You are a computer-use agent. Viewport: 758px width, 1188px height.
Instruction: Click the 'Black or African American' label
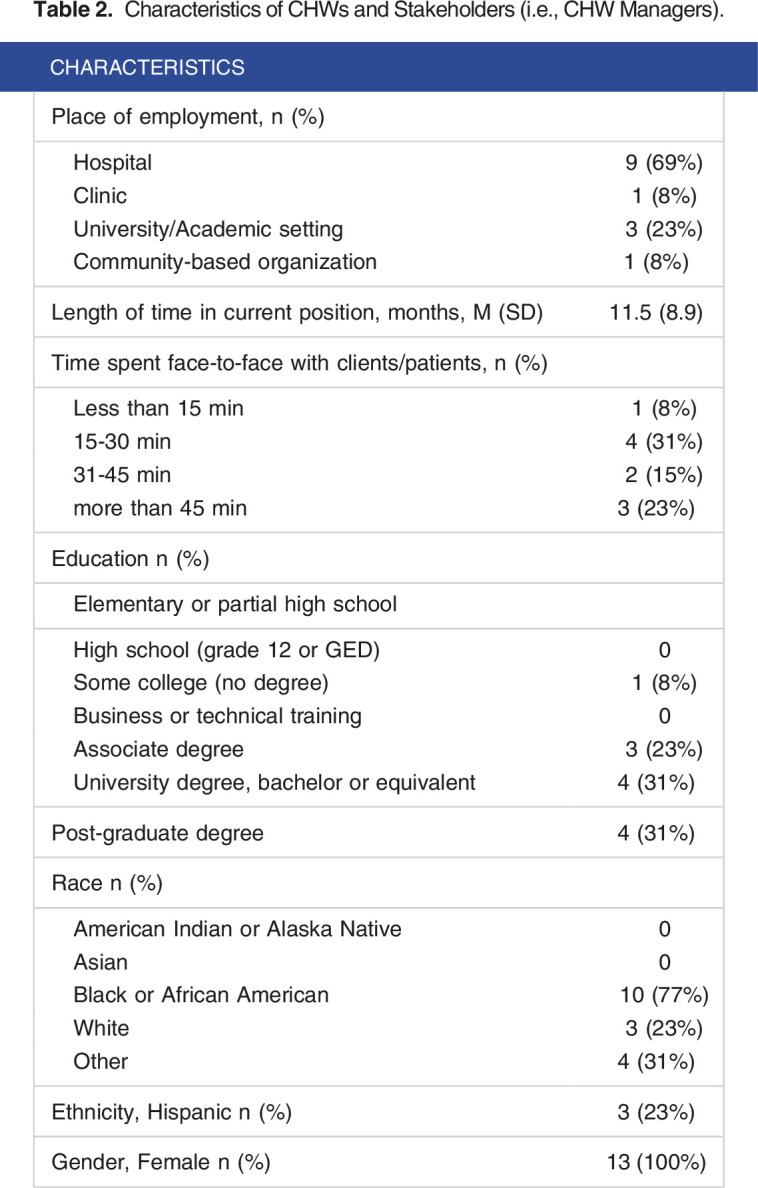click(201, 995)
